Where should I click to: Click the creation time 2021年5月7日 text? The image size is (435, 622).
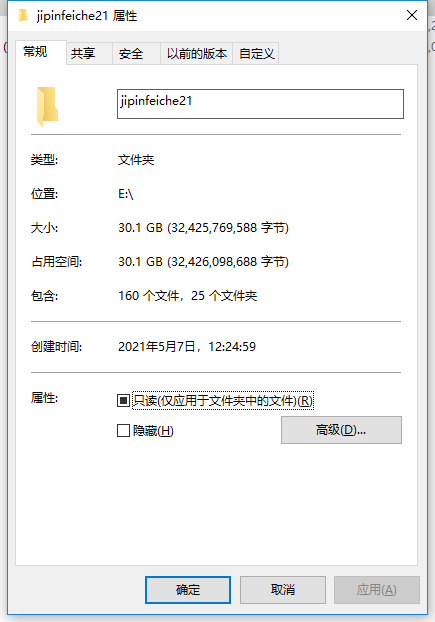pos(157,347)
